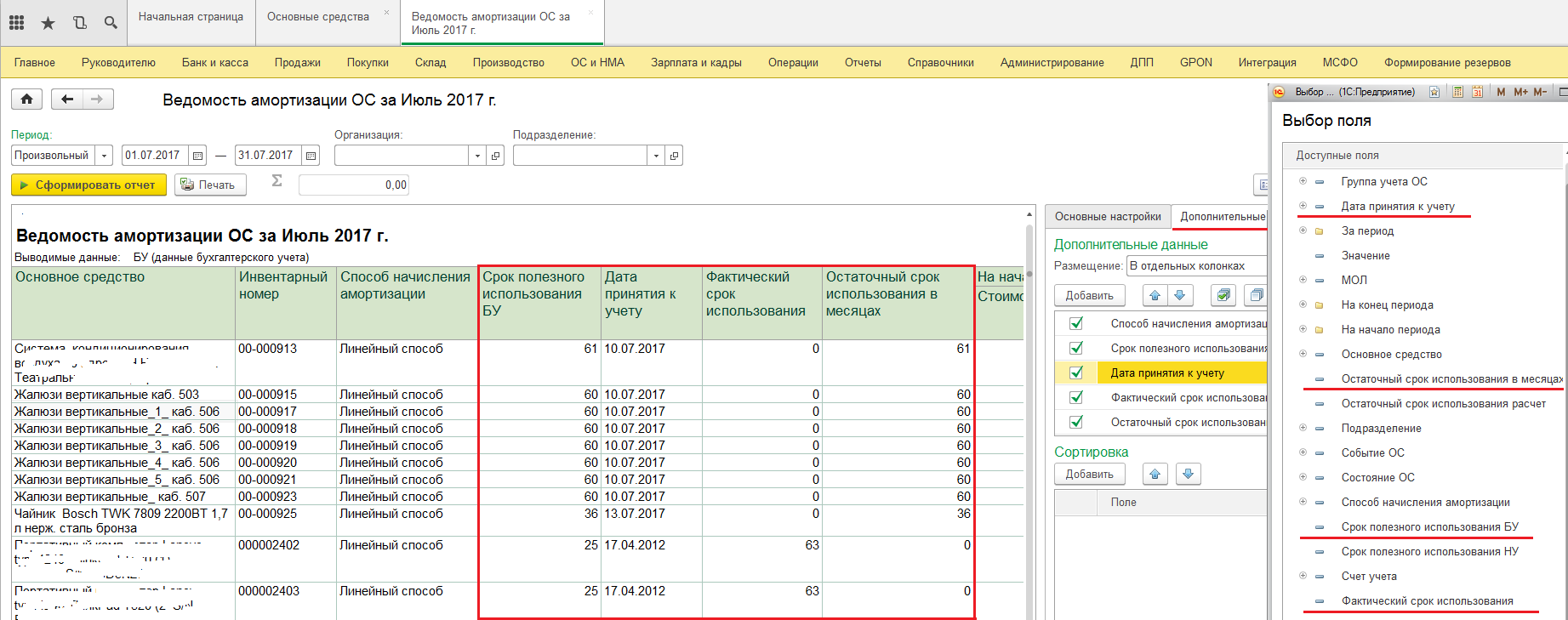
Task: Click Добавить under Дополнительные данные
Action: (x=1089, y=295)
